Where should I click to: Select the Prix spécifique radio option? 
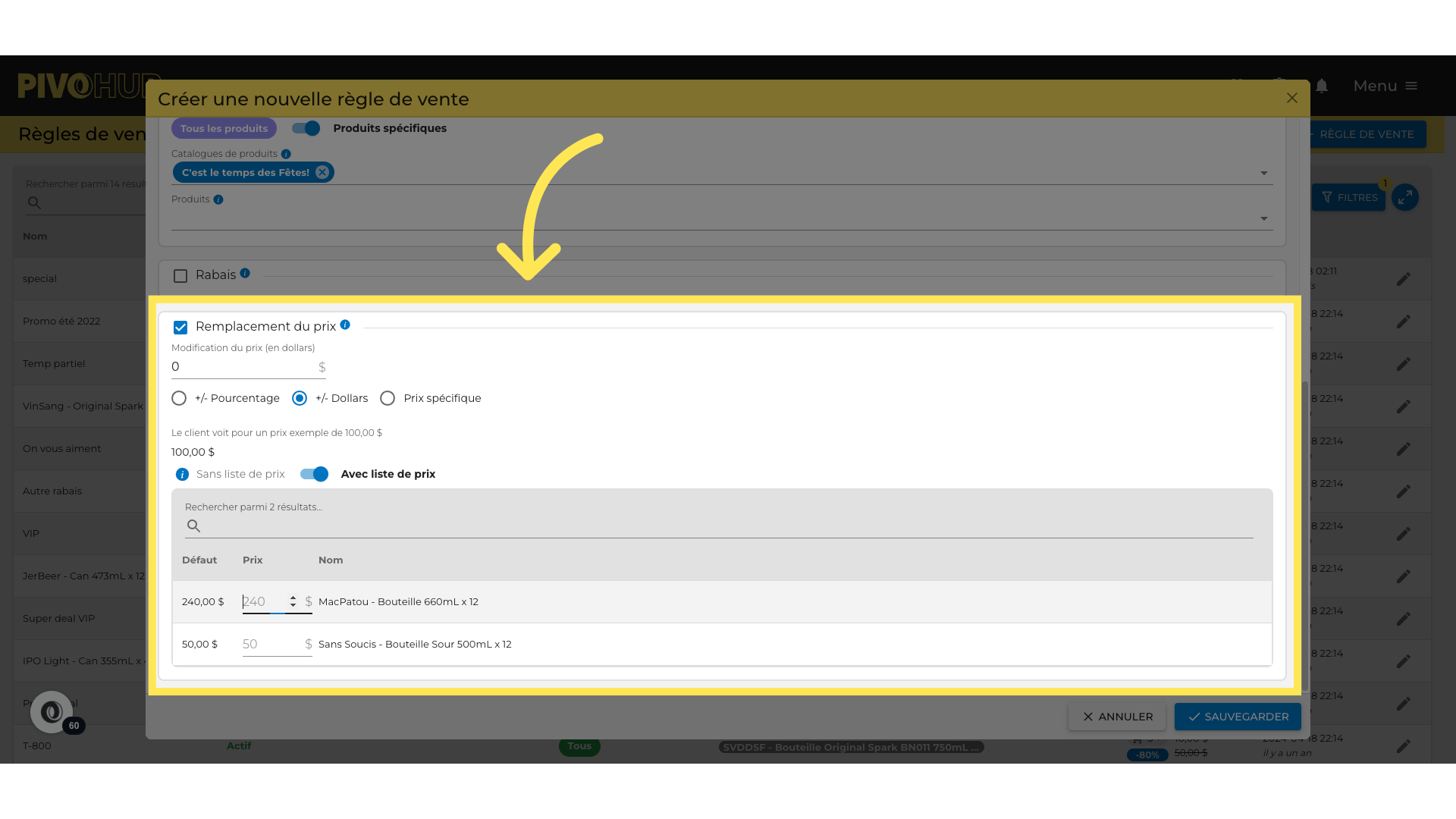[x=388, y=398]
